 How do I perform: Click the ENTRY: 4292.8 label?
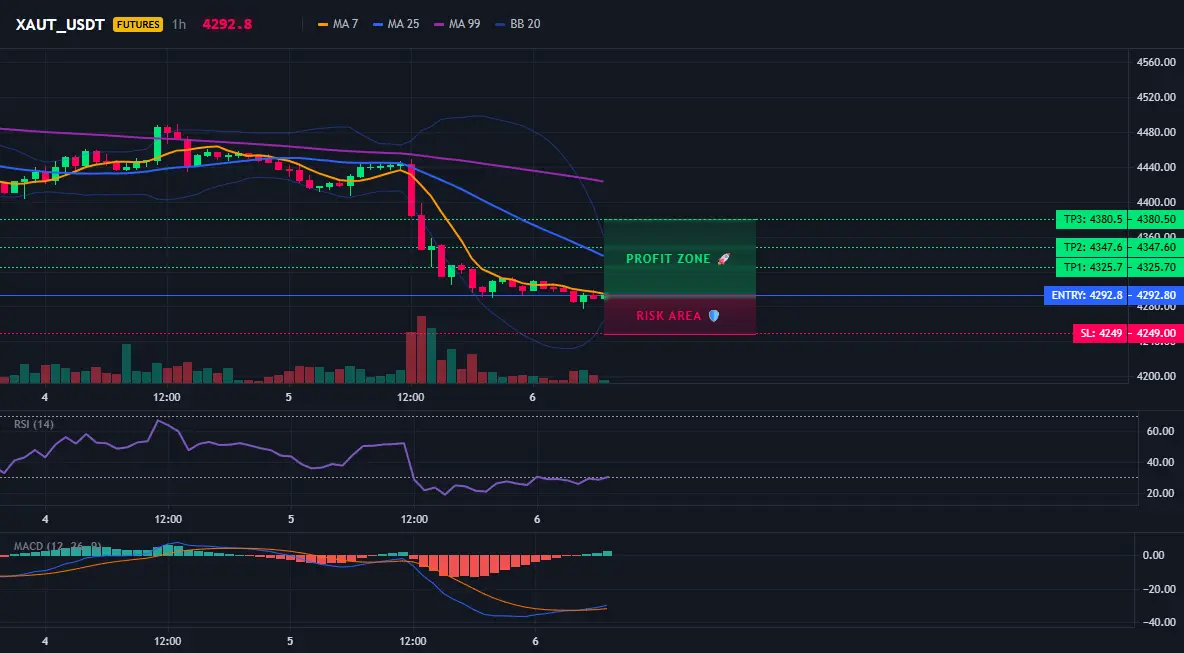(1085, 296)
